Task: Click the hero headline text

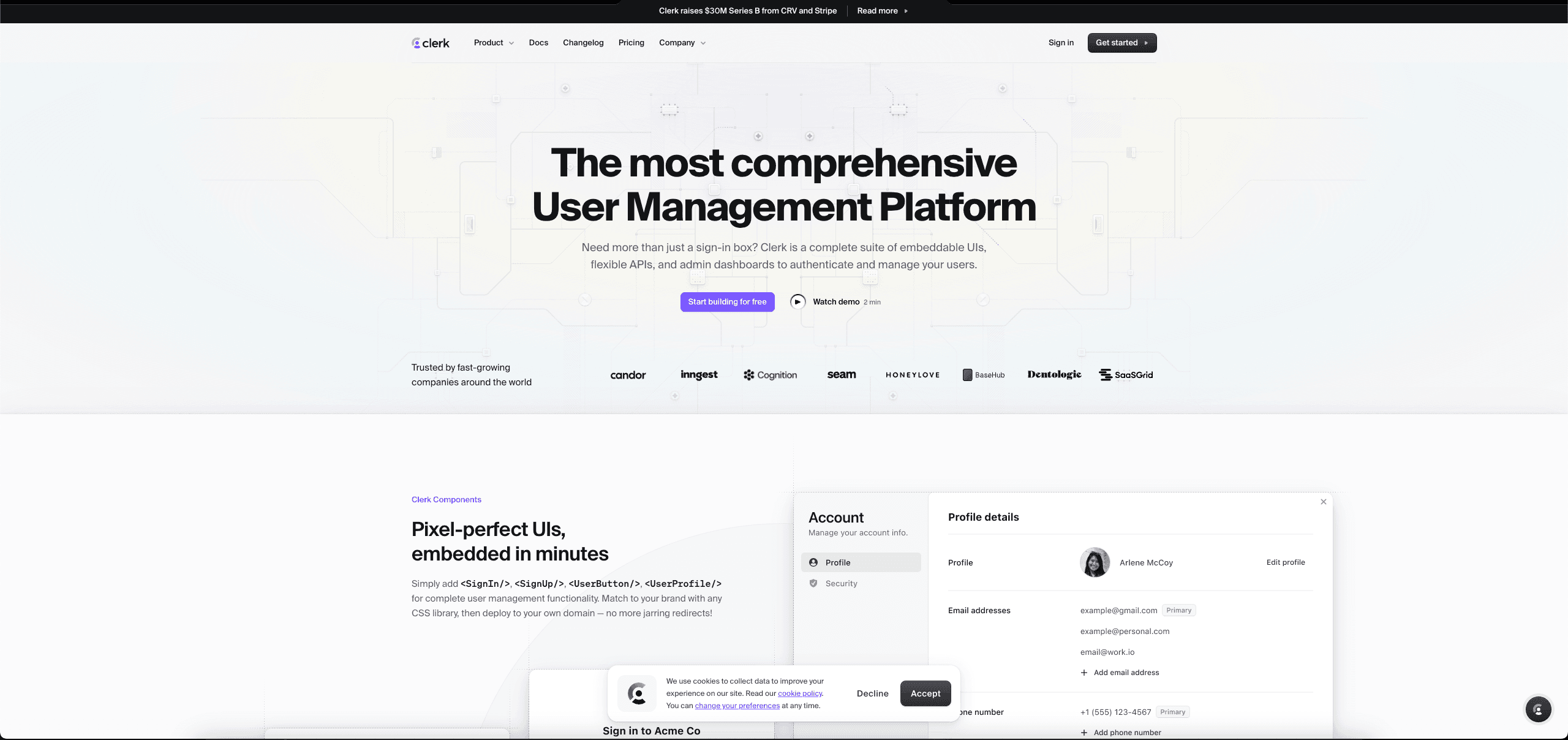Action: (x=784, y=184)
